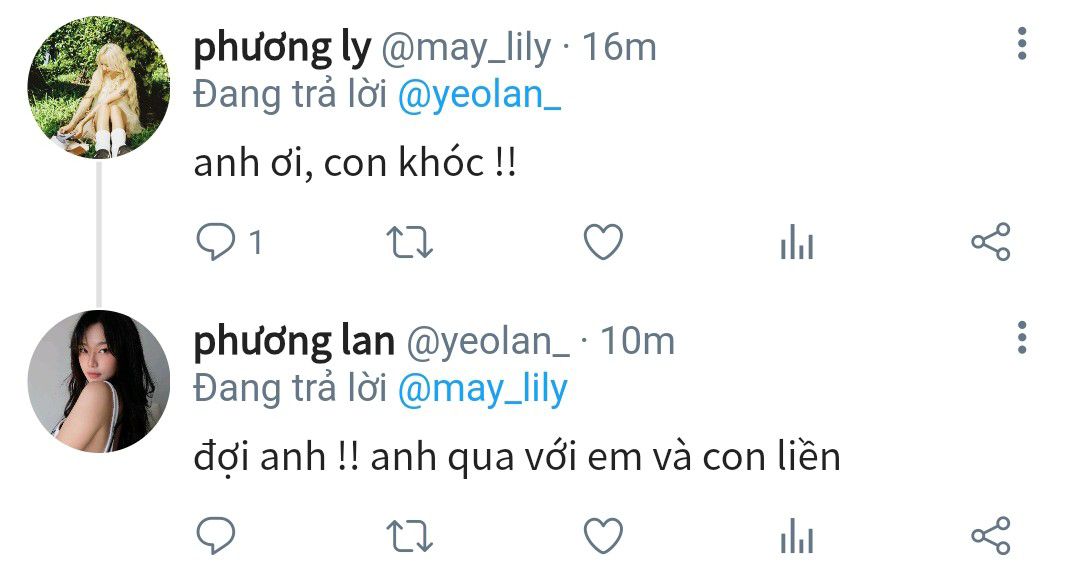This screenshot has width=1080, height=576.
Task: Share the "anh ơi, con khóc" tweet
Action: [x=991, y=242]
